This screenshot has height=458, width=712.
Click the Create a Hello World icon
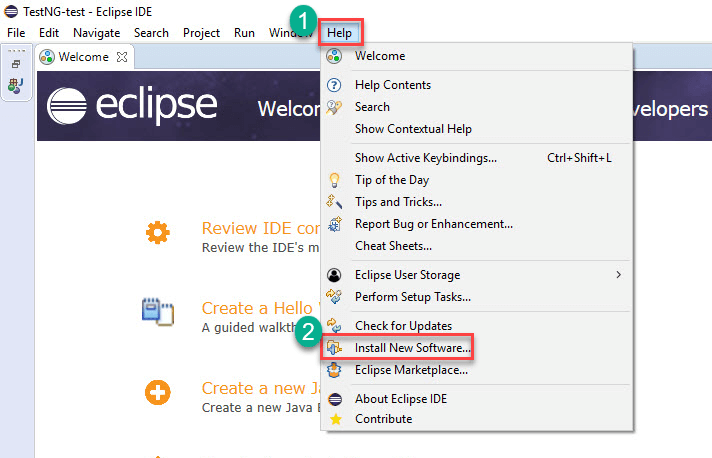pos(157,313)
